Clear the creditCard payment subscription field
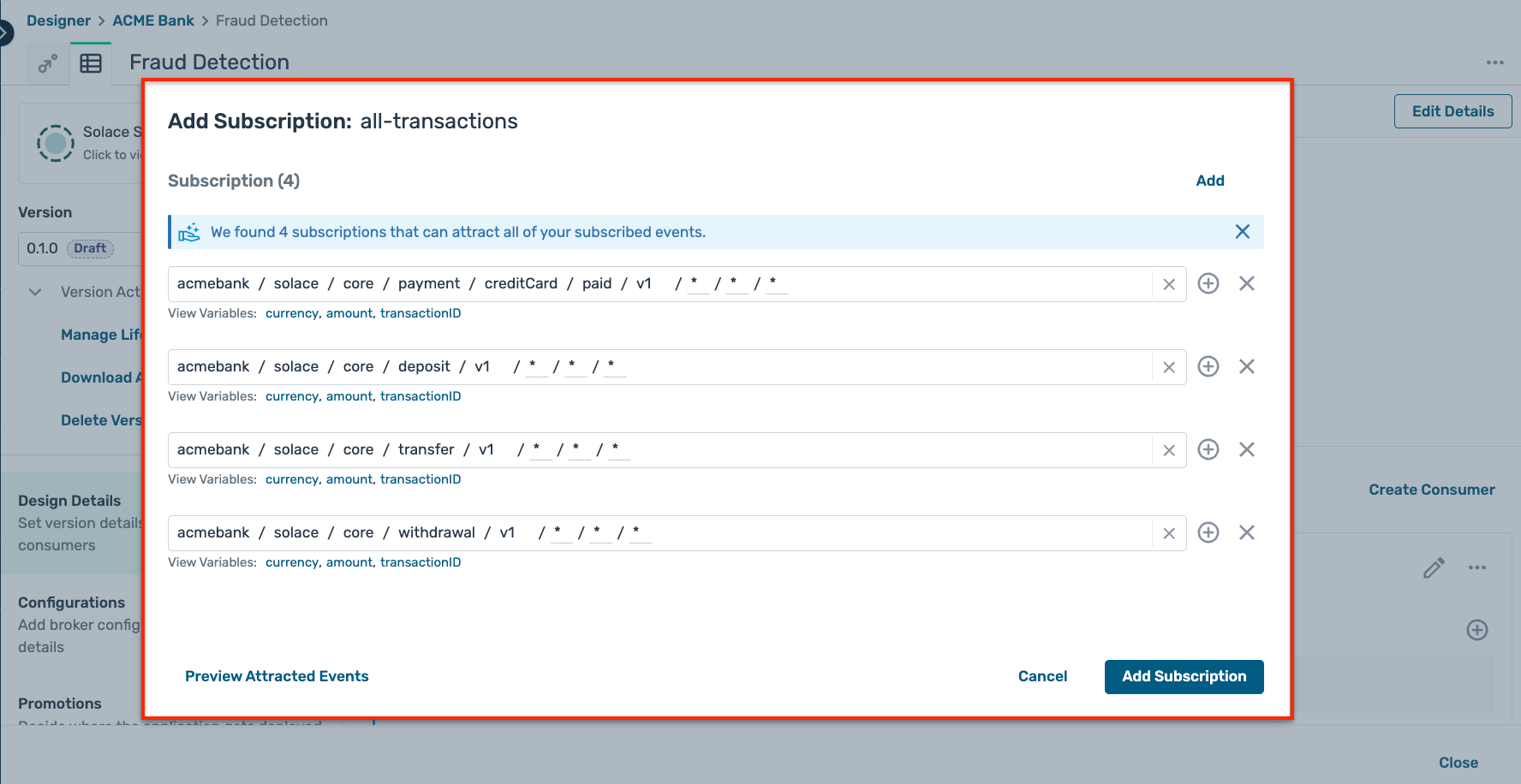1521x784 pixels. [1168, 283]
